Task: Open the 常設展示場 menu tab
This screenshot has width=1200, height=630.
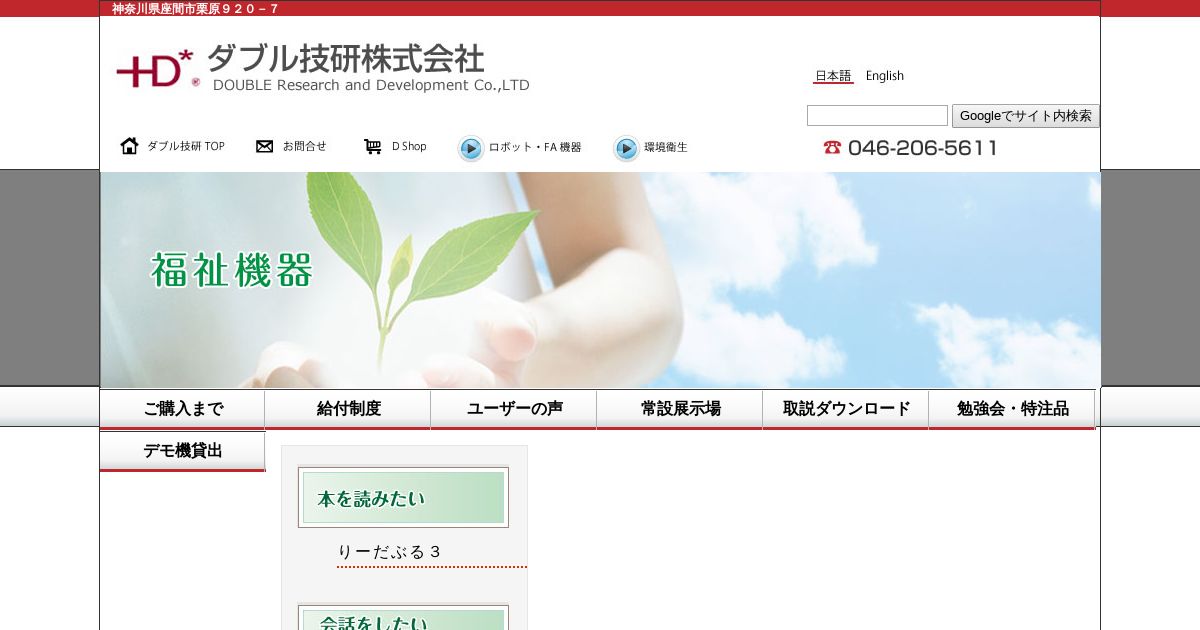Action: click(680, 409)
